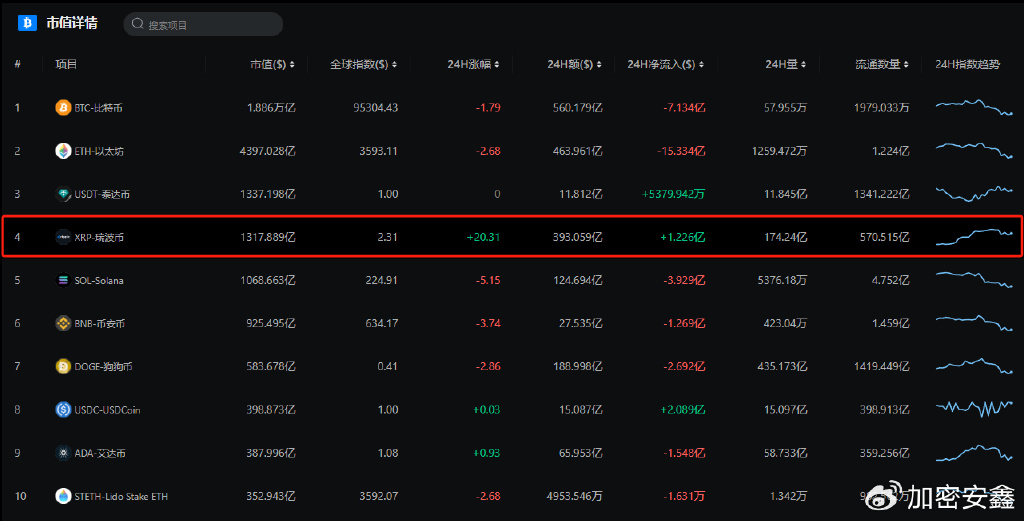The width and height of the screenshot is (1024, 521).
Task: Sort by 24H涨幅 column
Action: [473, 64]
